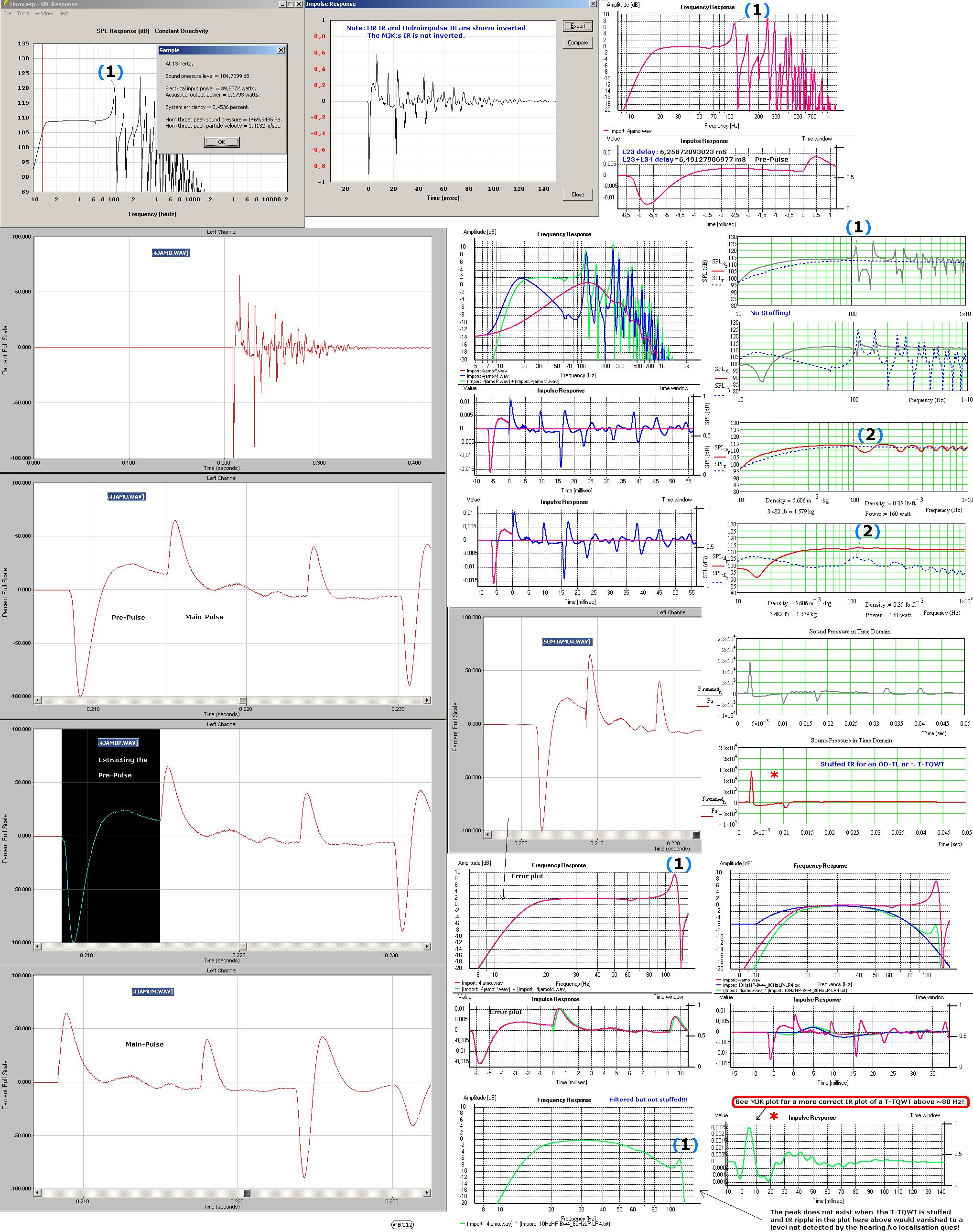Click the 4JAMOP.WAV file label

point(119,742)
